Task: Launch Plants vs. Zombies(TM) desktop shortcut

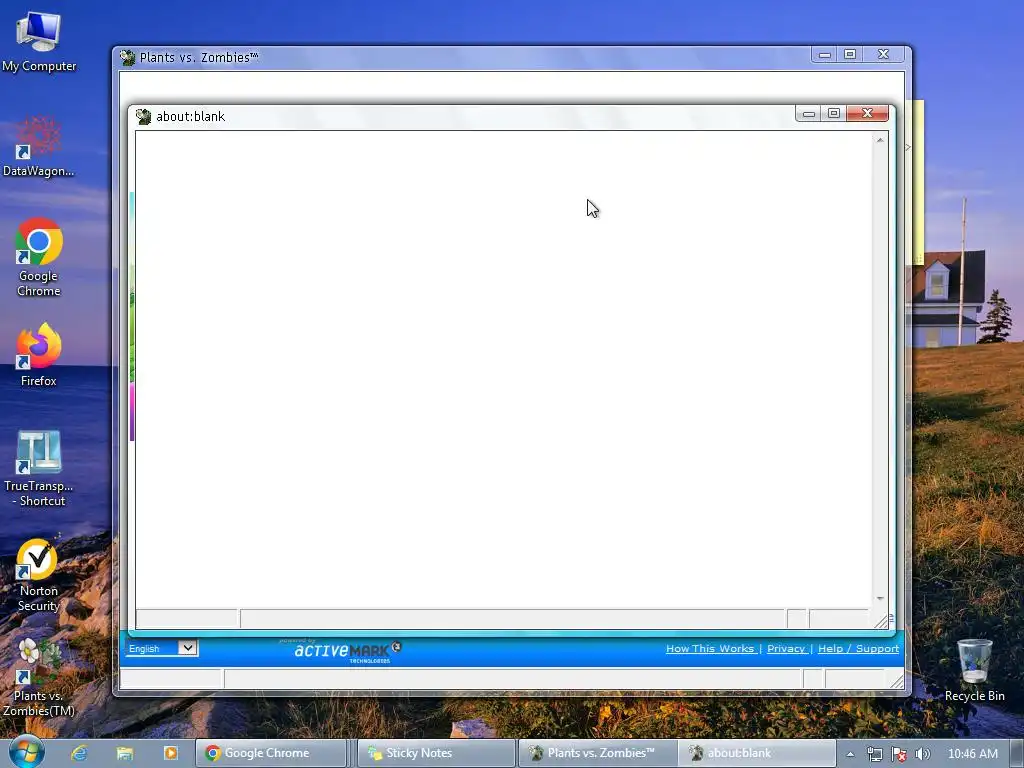Action: [39, 677]
